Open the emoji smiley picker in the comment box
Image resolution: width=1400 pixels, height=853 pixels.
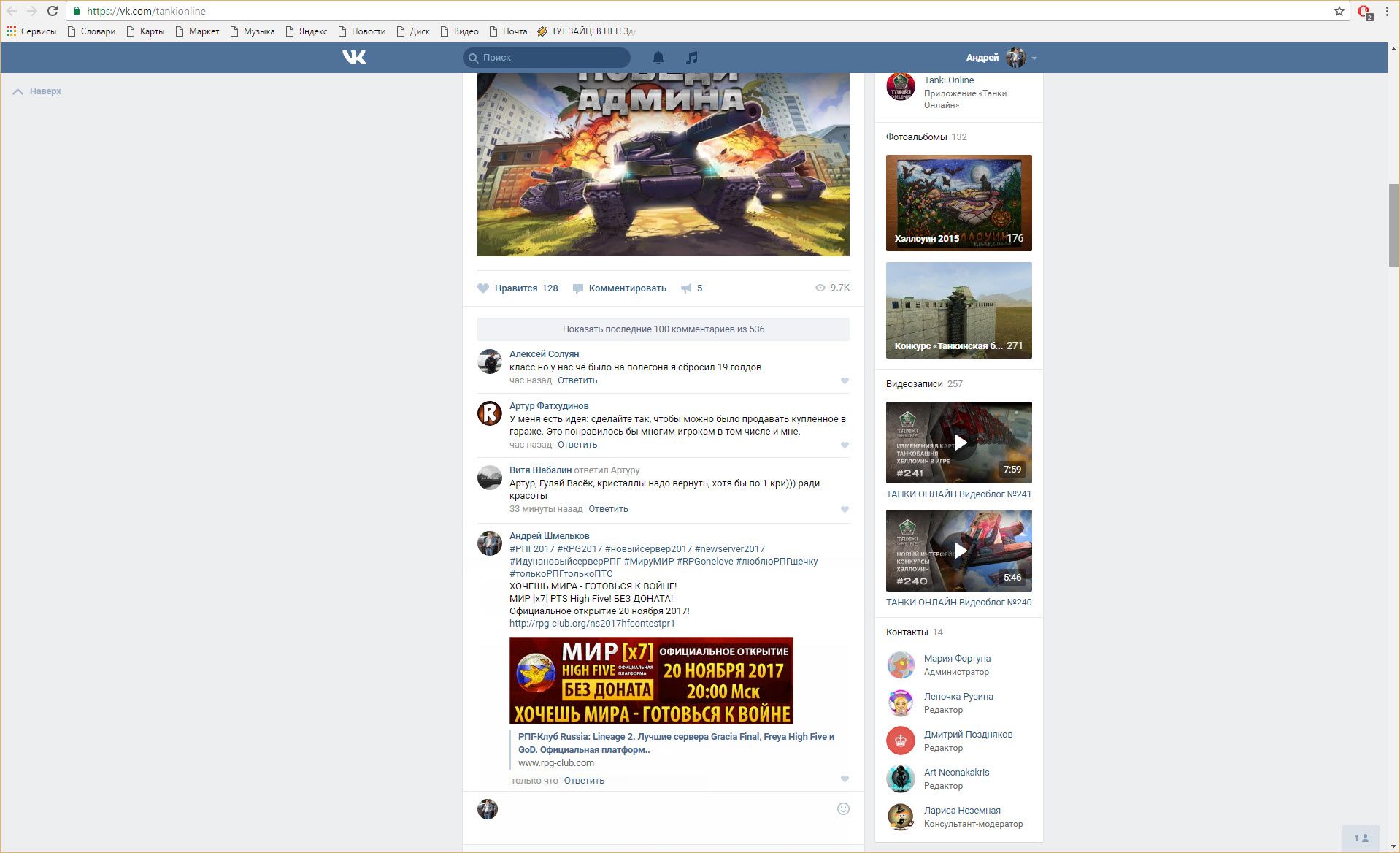(843, 808)
